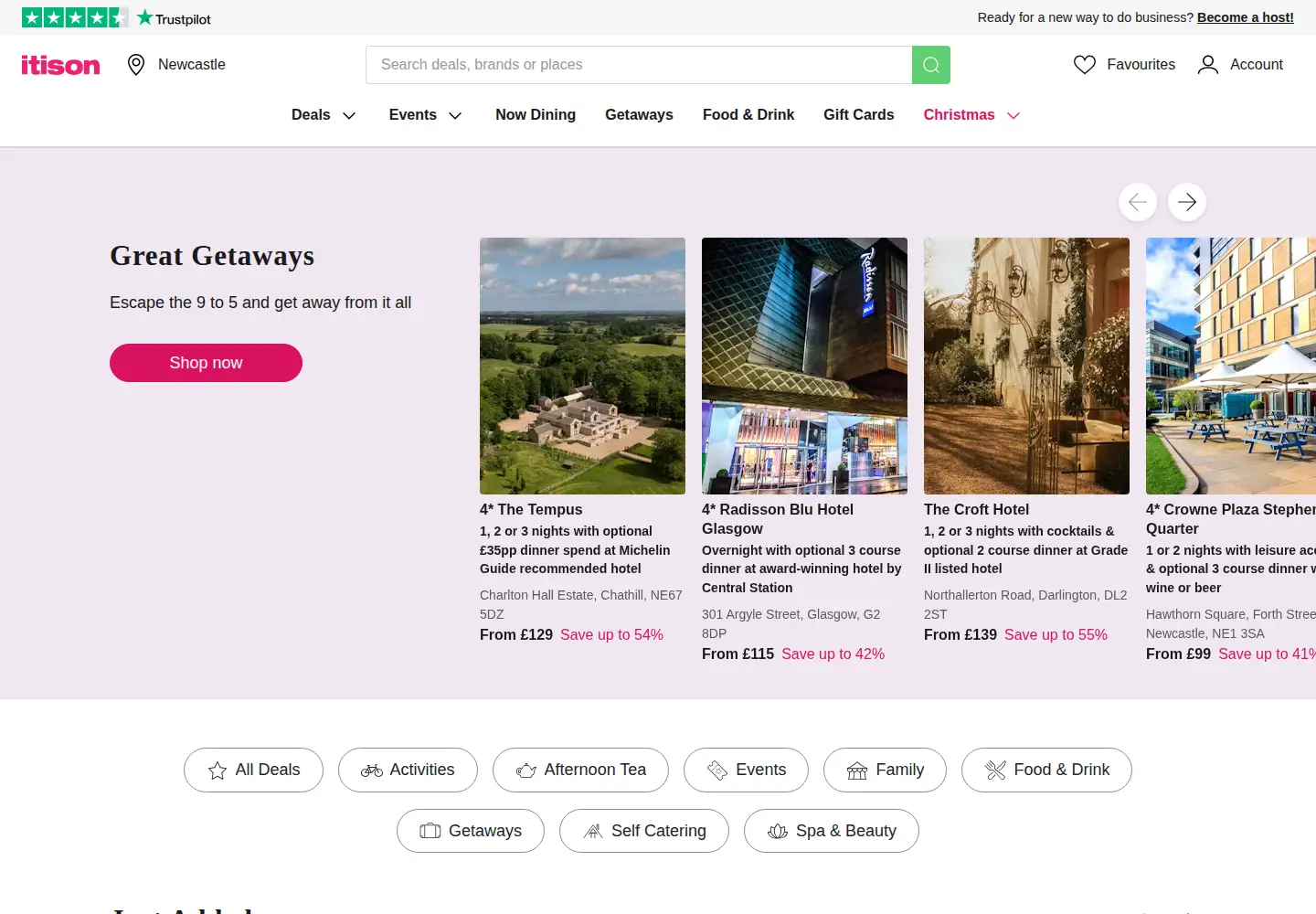Select the Events ticket category pill

click(x=746, y=770)
